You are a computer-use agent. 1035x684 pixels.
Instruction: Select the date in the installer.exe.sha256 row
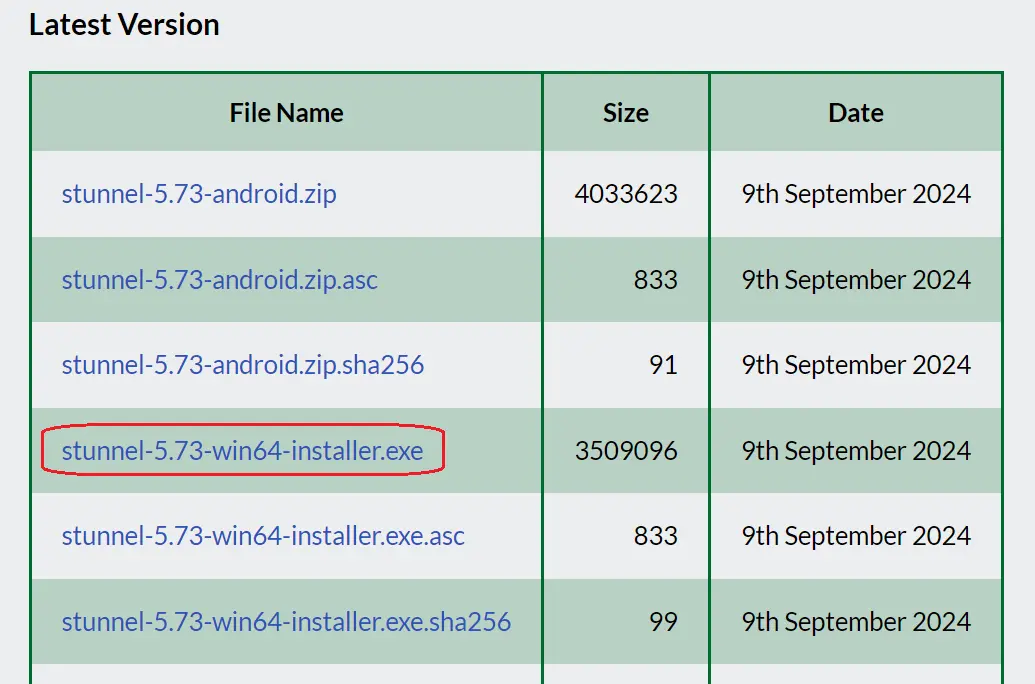[856, 622]
